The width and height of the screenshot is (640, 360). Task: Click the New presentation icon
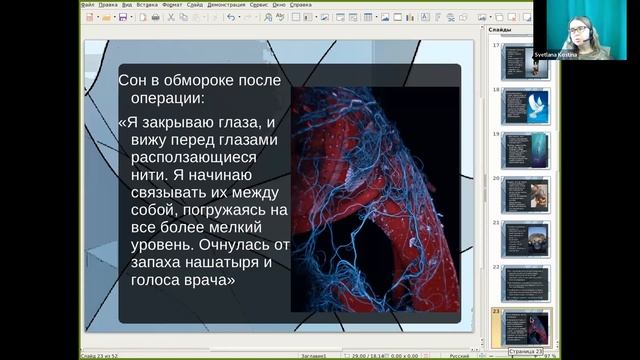click(x=89, y=17)
